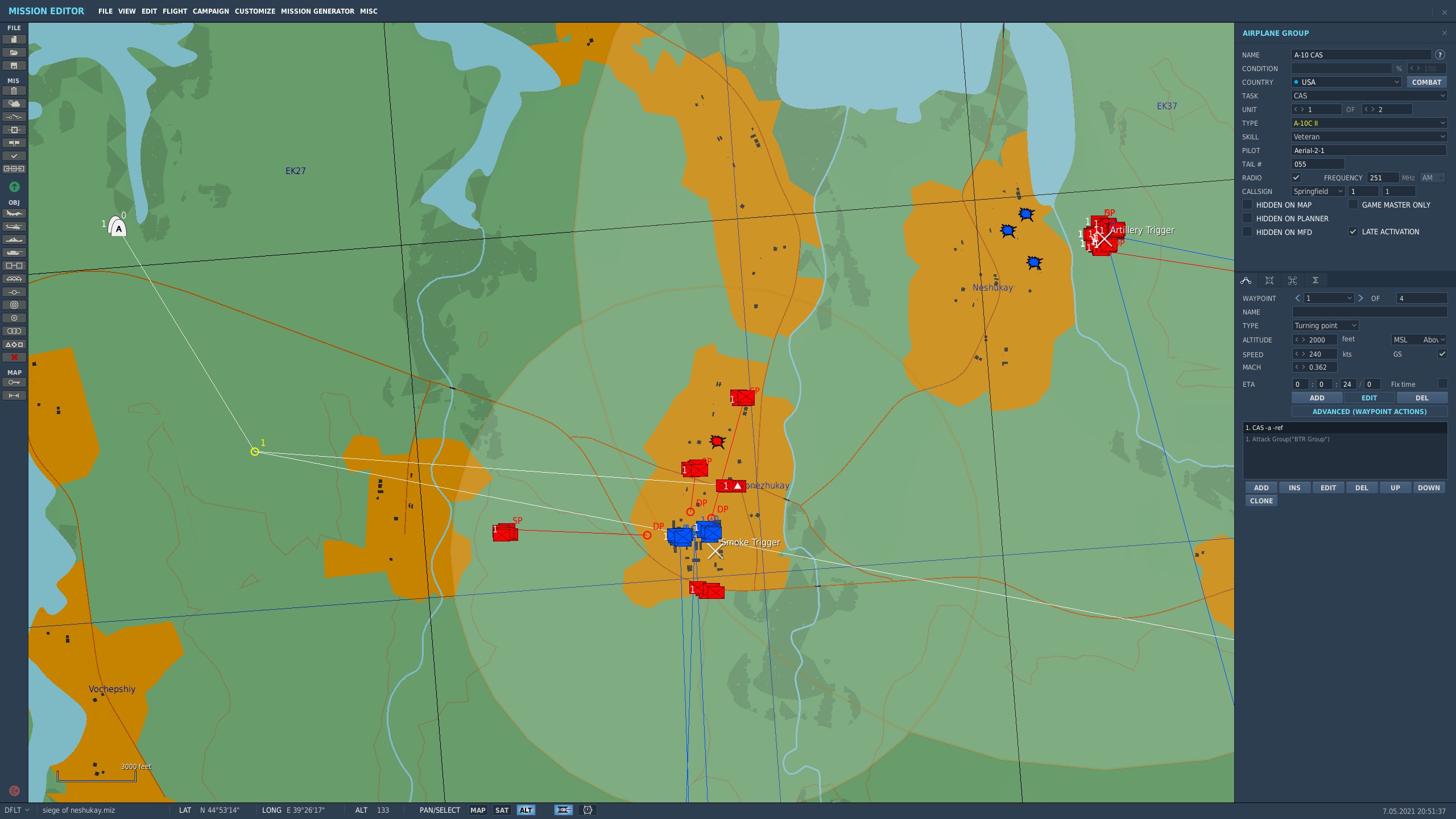Screen dimensions: 1456x819
Task: Open mission goals crosshair icon
Action: tap(14, 130)
